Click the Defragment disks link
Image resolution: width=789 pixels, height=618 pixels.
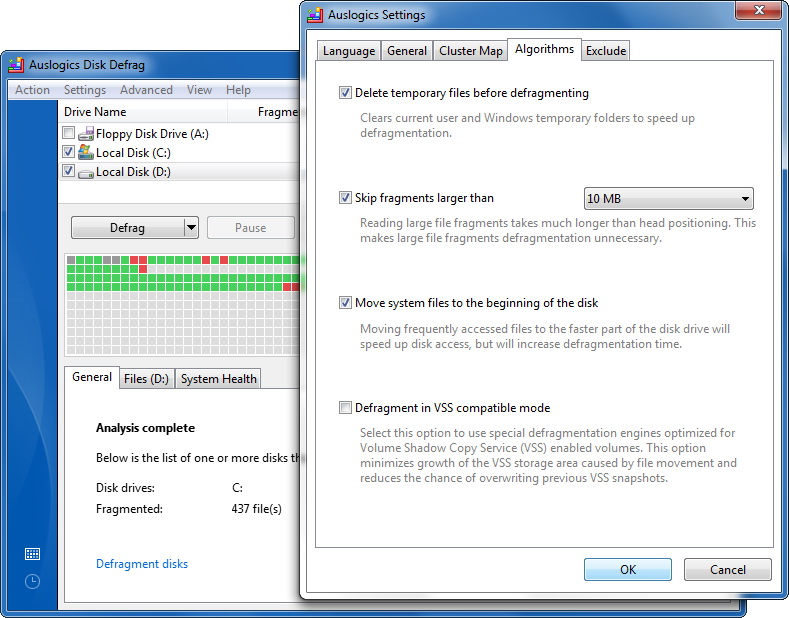[x=142, y=564]
